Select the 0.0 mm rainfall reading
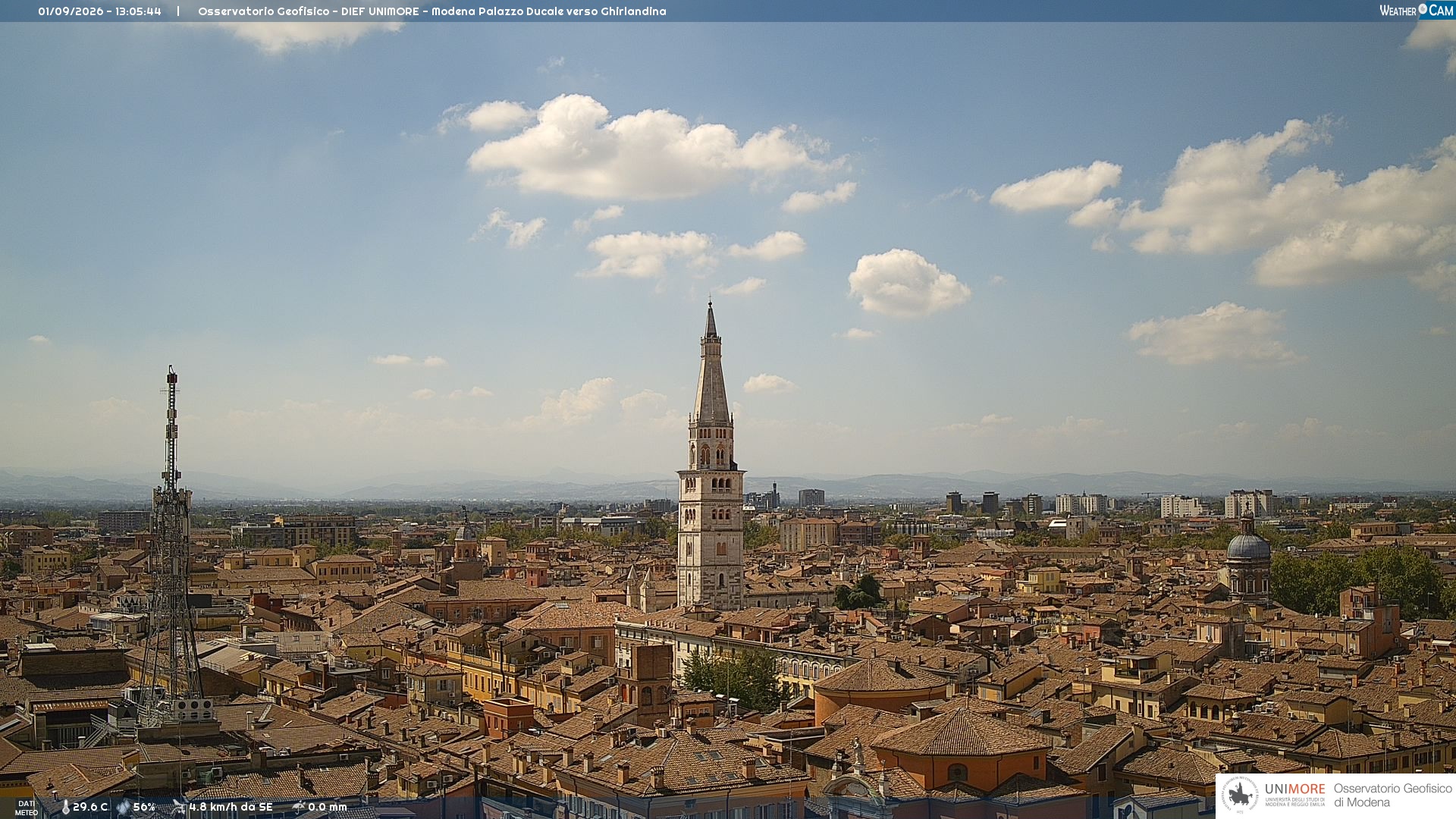Screen dimensions: 1456x819 pos(328,808)
